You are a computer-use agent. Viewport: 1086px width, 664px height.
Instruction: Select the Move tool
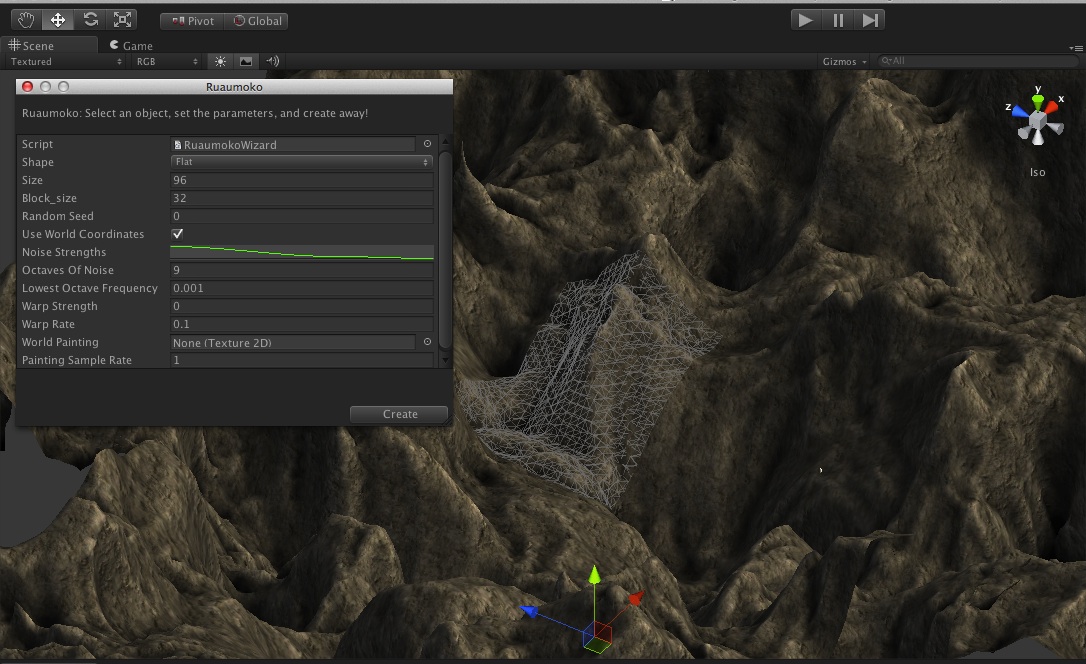[x=57, y=18]
